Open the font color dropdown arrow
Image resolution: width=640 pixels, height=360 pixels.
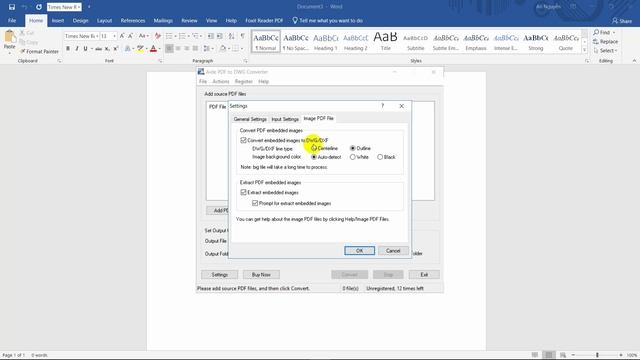click(159, 49)
